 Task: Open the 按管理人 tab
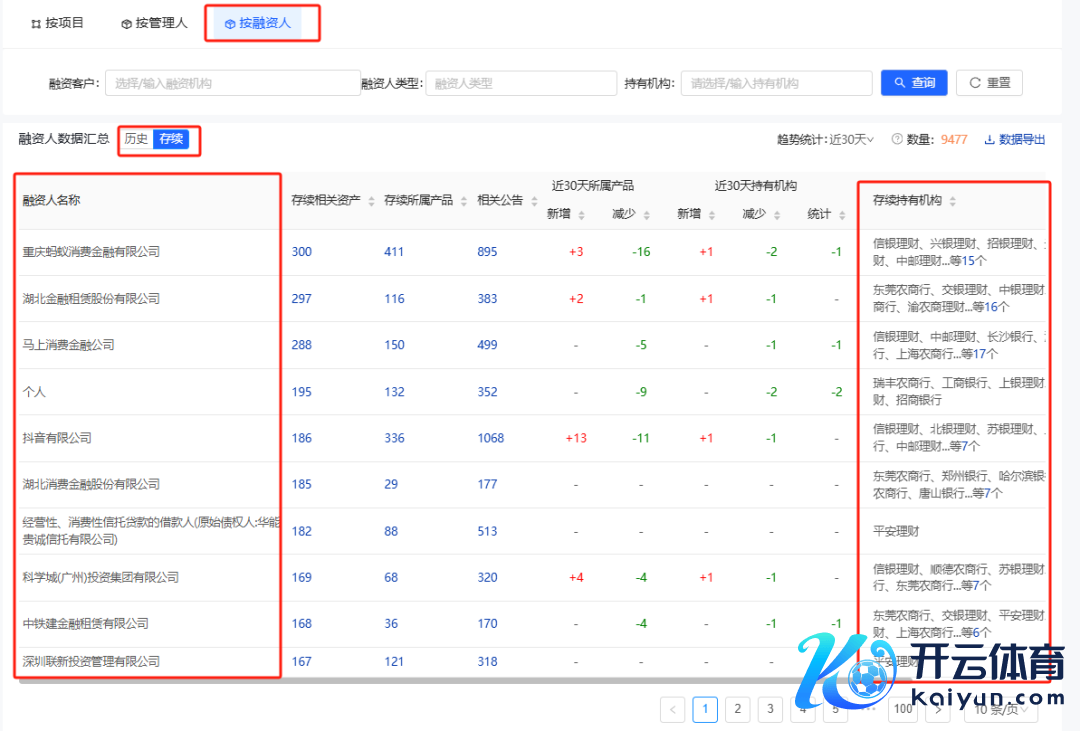pos(154,23)
